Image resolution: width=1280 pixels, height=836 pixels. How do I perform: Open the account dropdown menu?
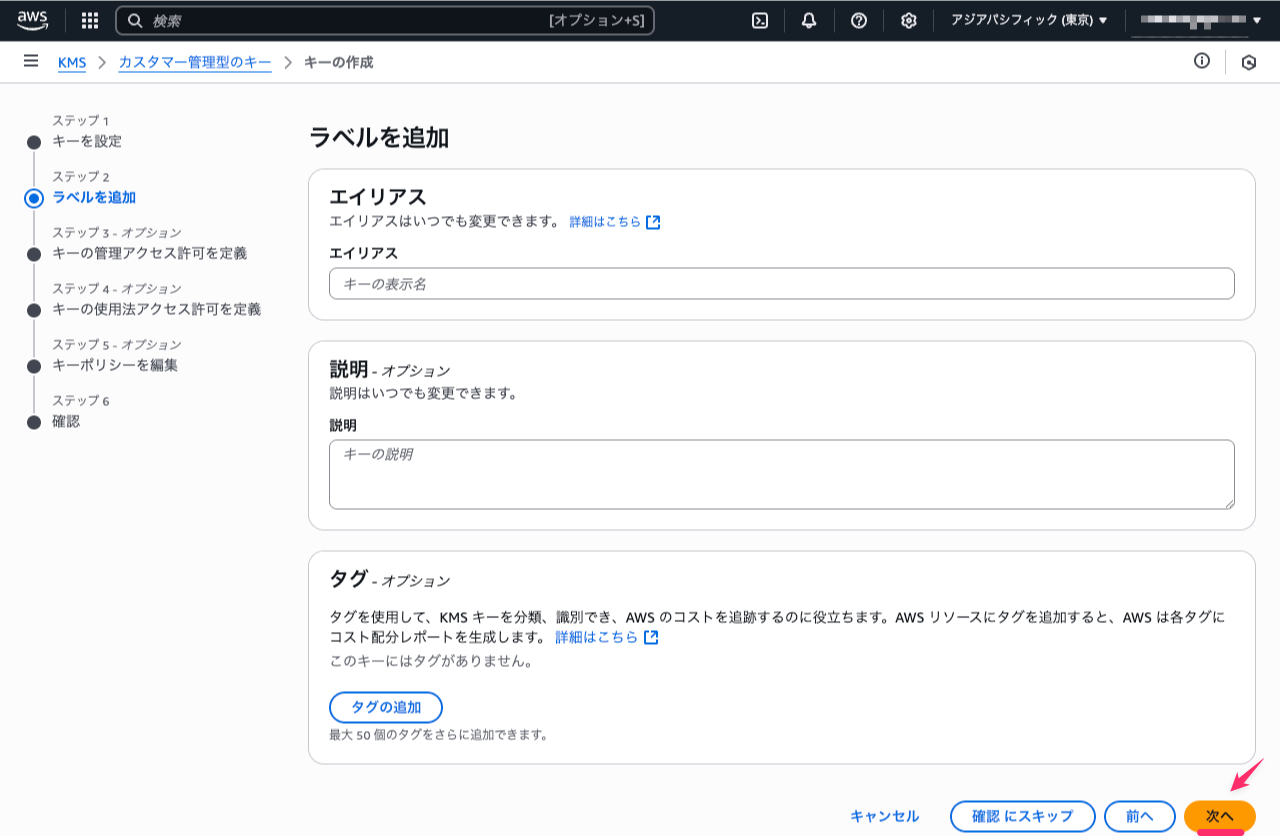point(1201,20)
